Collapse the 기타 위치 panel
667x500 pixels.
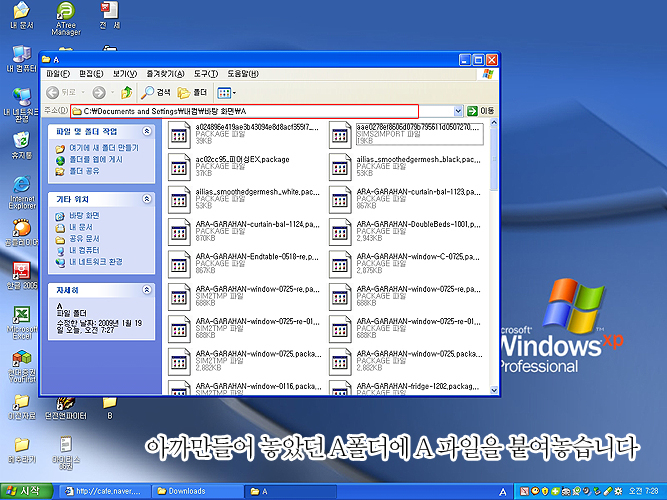click(x=148, y=199)
